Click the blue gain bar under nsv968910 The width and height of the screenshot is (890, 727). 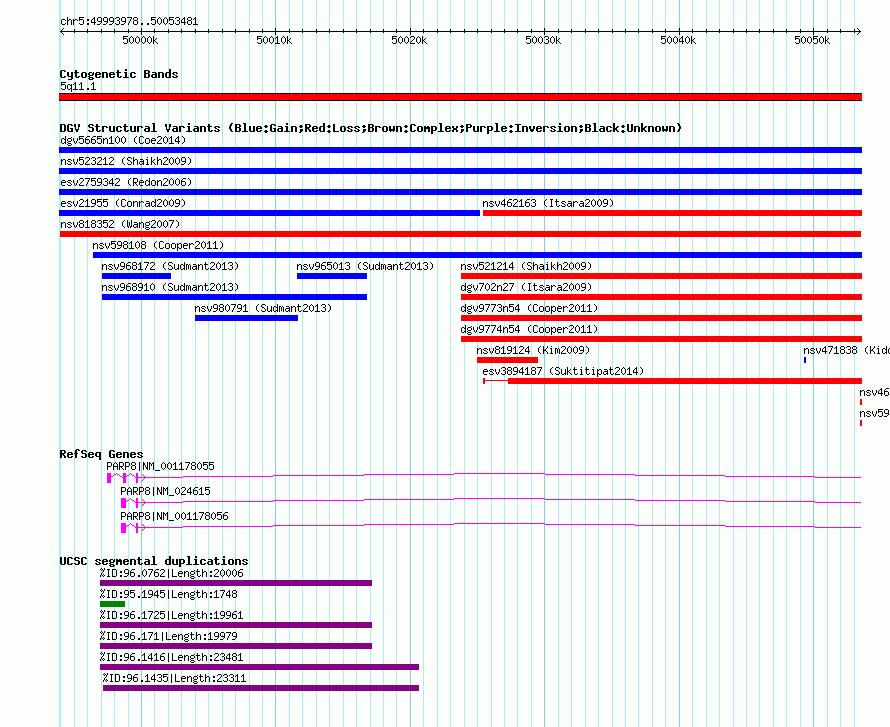[234, 297]
